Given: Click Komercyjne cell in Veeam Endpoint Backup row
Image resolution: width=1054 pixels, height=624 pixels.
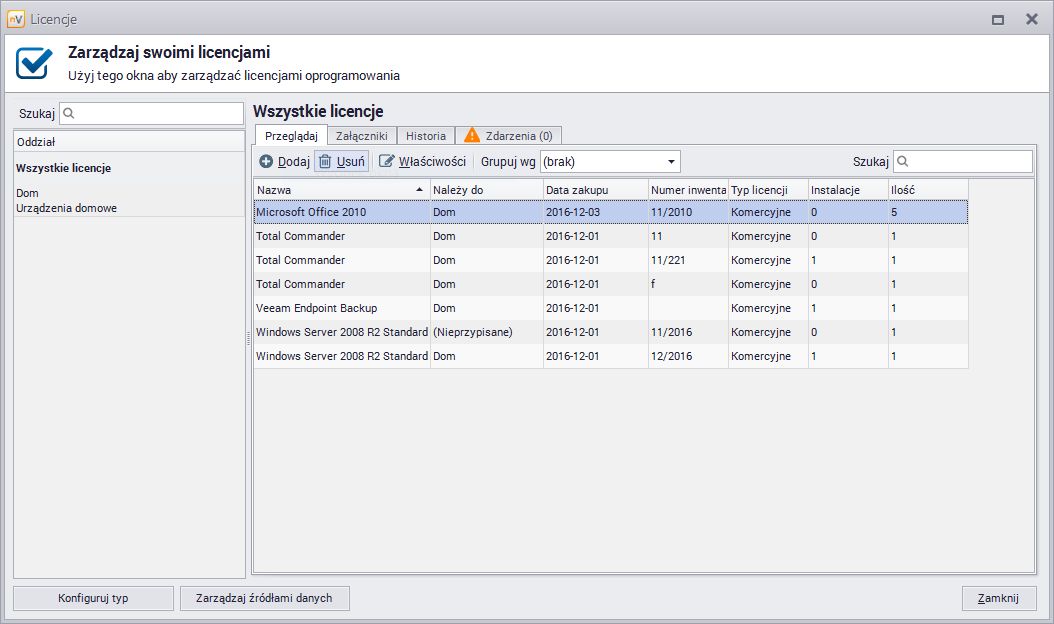Looking at the screenshot, I should 768,308.
